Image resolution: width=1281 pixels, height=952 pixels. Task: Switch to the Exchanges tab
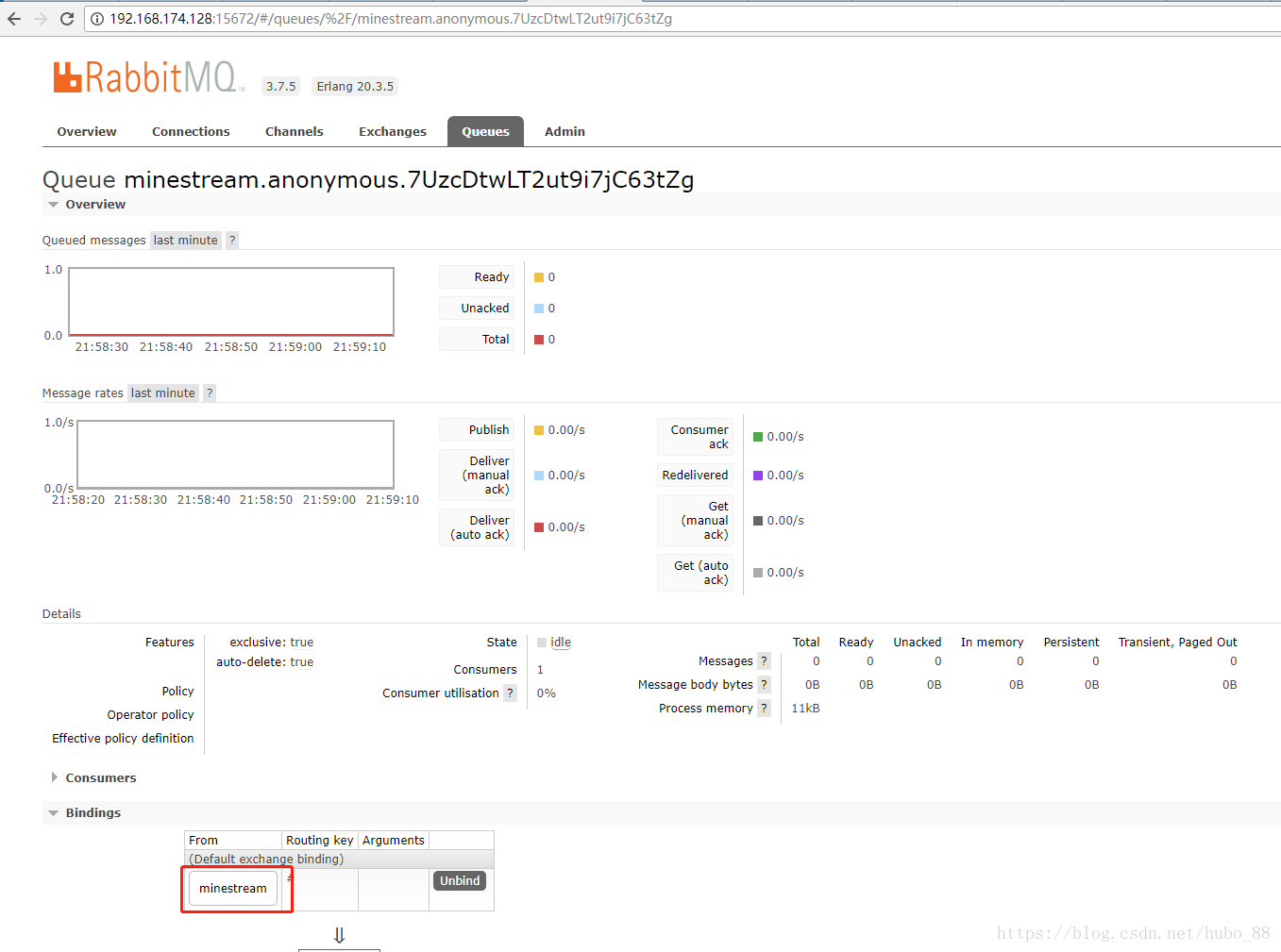pyautogui.click(x=392, y=132)
